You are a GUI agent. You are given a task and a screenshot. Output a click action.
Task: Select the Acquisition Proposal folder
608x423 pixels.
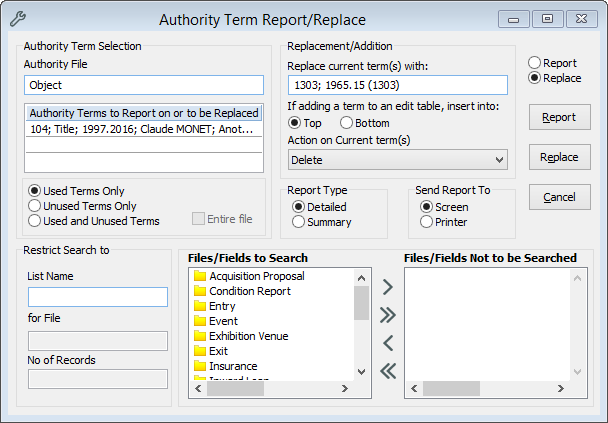pos(249,276)
